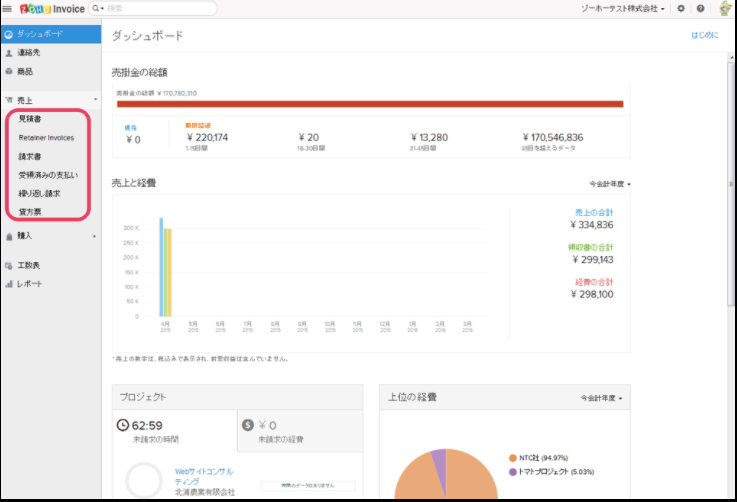Collapse the 売上 sidebar section
The height and width of the screenshot is (502, 737).
pos(51,100)
